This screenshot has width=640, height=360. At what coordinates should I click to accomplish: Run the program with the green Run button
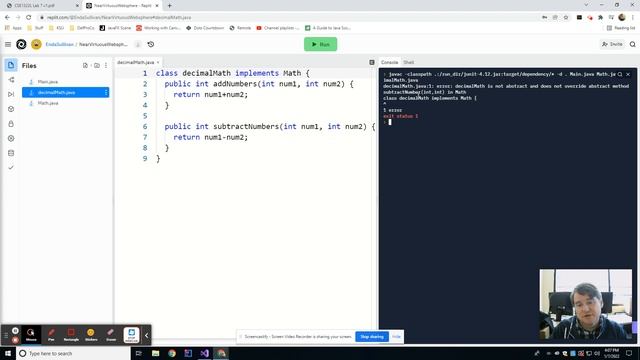pyautogui.click(x=320, y=44)
